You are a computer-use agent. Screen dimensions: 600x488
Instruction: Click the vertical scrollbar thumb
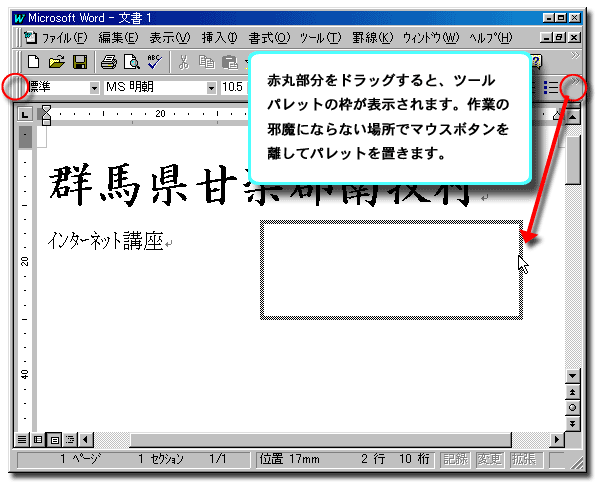coord(573,160)
